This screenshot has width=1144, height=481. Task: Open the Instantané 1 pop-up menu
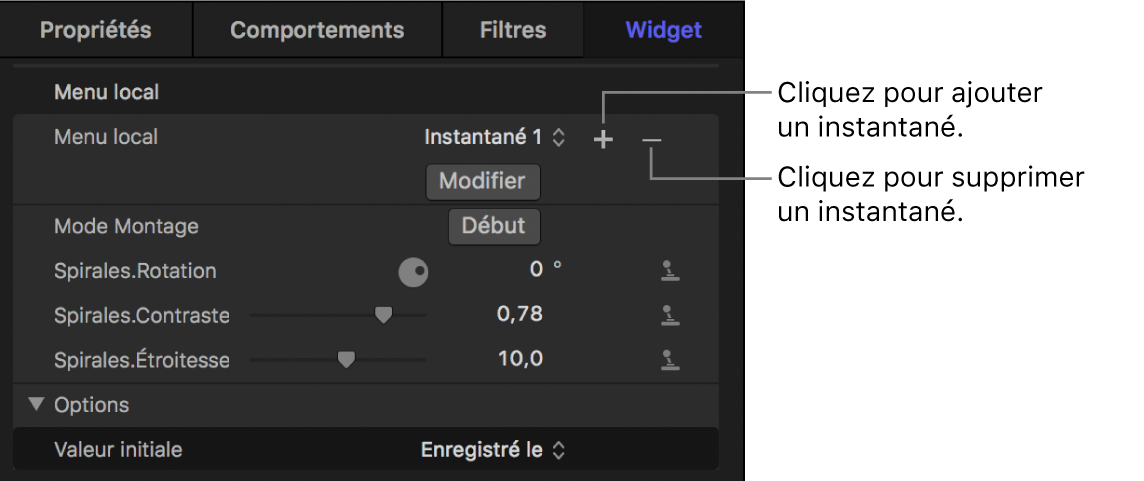pyautogui.click(x=495, y=138)
